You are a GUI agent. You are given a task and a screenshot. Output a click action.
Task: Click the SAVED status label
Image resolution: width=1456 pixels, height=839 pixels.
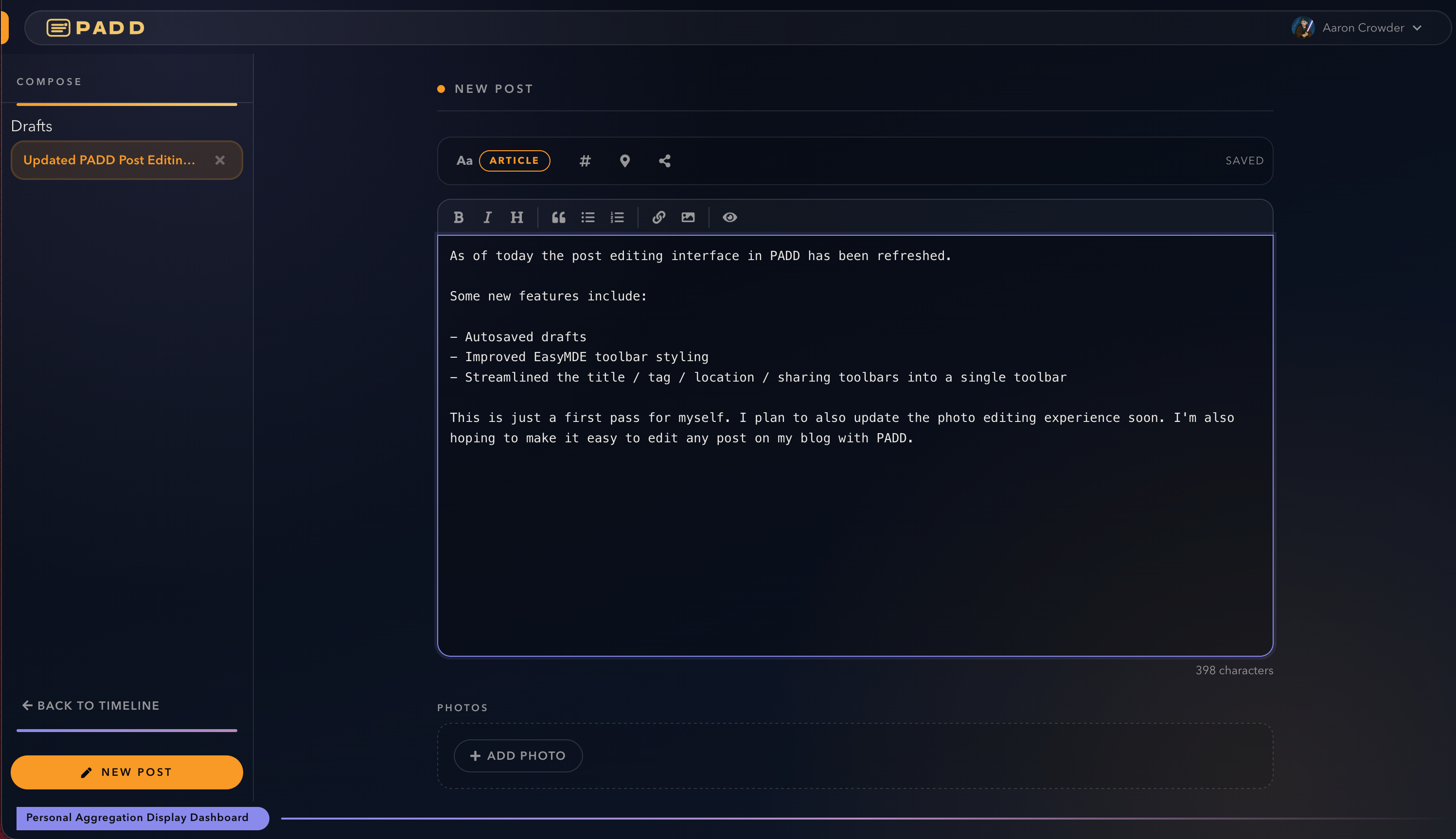click(1244, 161)
